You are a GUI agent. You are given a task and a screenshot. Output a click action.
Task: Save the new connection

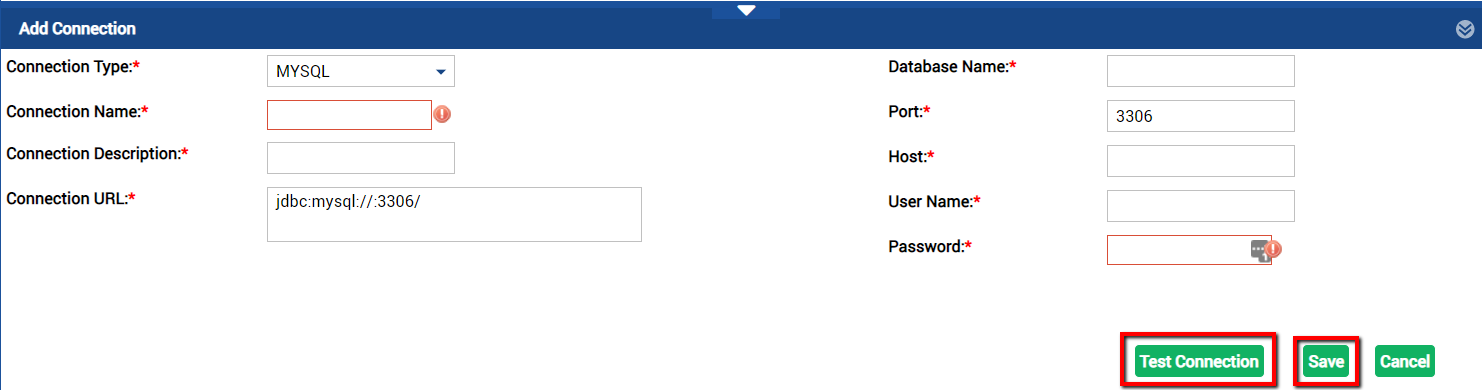(1326, 361)
